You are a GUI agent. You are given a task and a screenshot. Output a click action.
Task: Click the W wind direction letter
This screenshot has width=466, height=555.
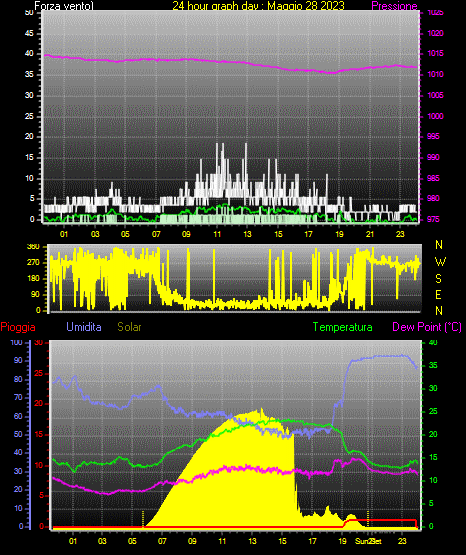[x=440, y=262]
